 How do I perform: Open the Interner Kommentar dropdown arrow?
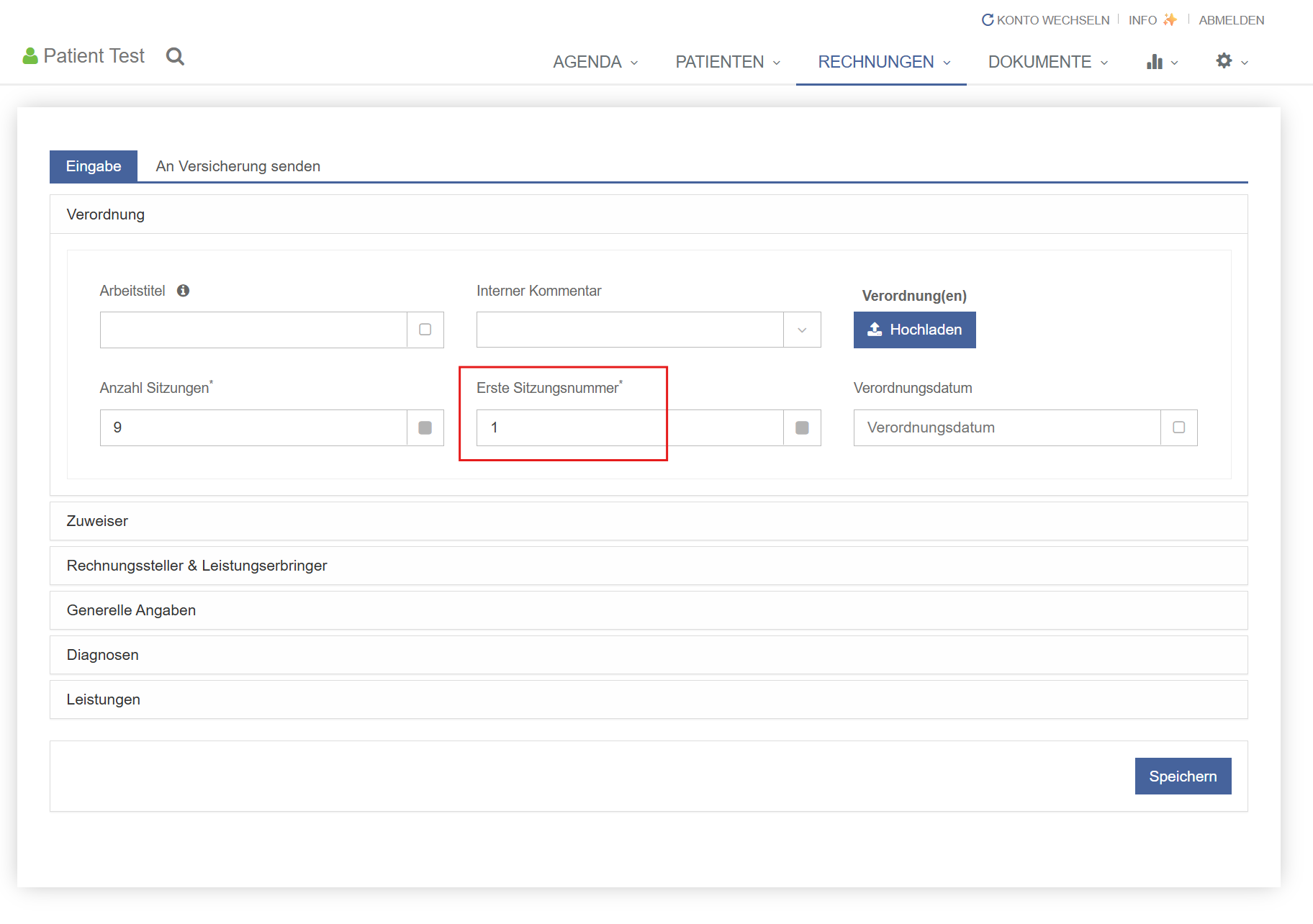[x=802, y=330]
